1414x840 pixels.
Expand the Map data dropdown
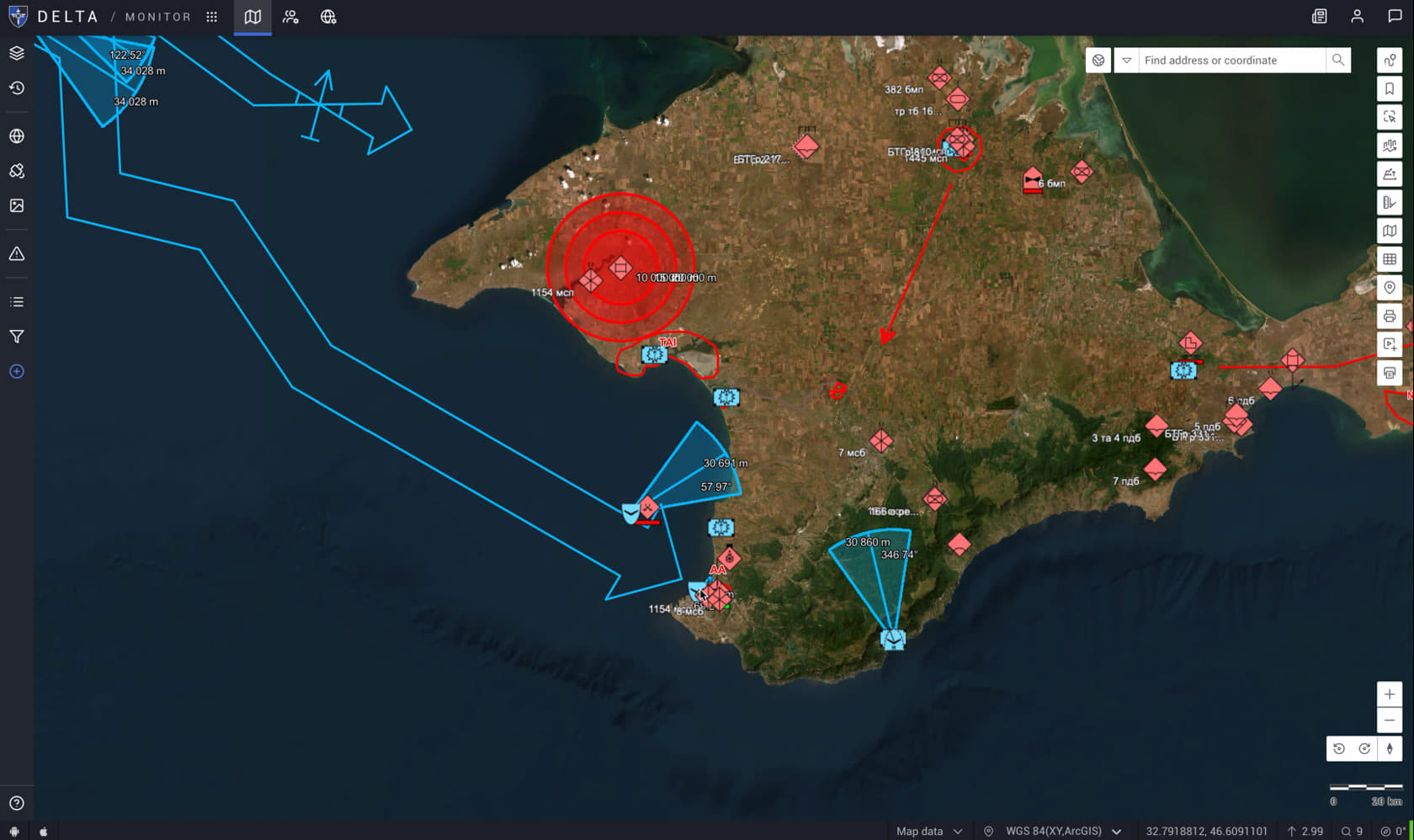coord(929,831)
